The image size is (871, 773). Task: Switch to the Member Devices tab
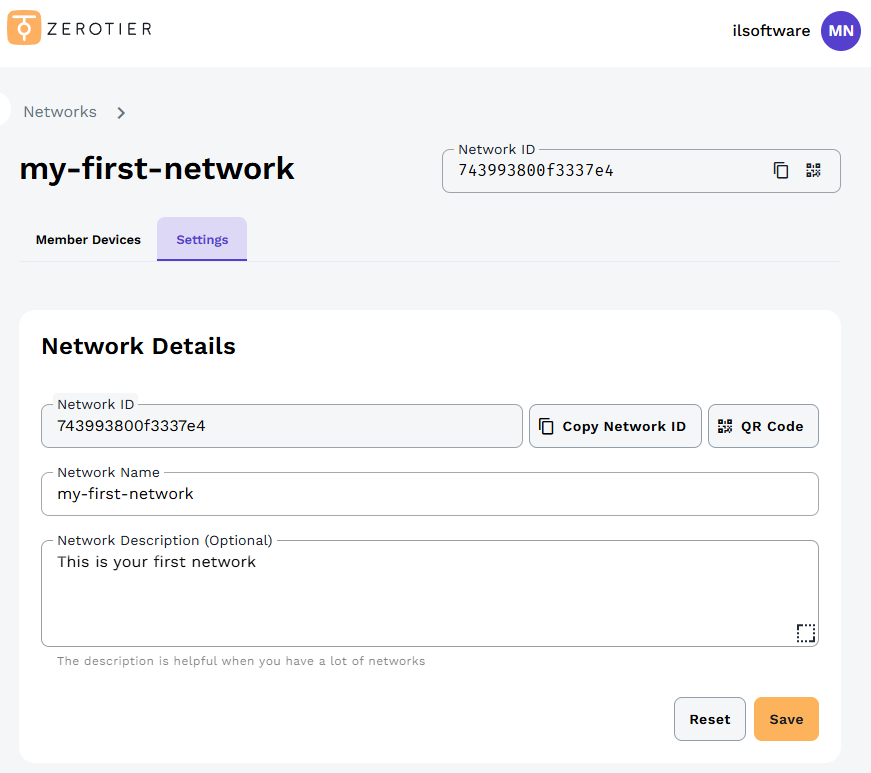[88, 239]
